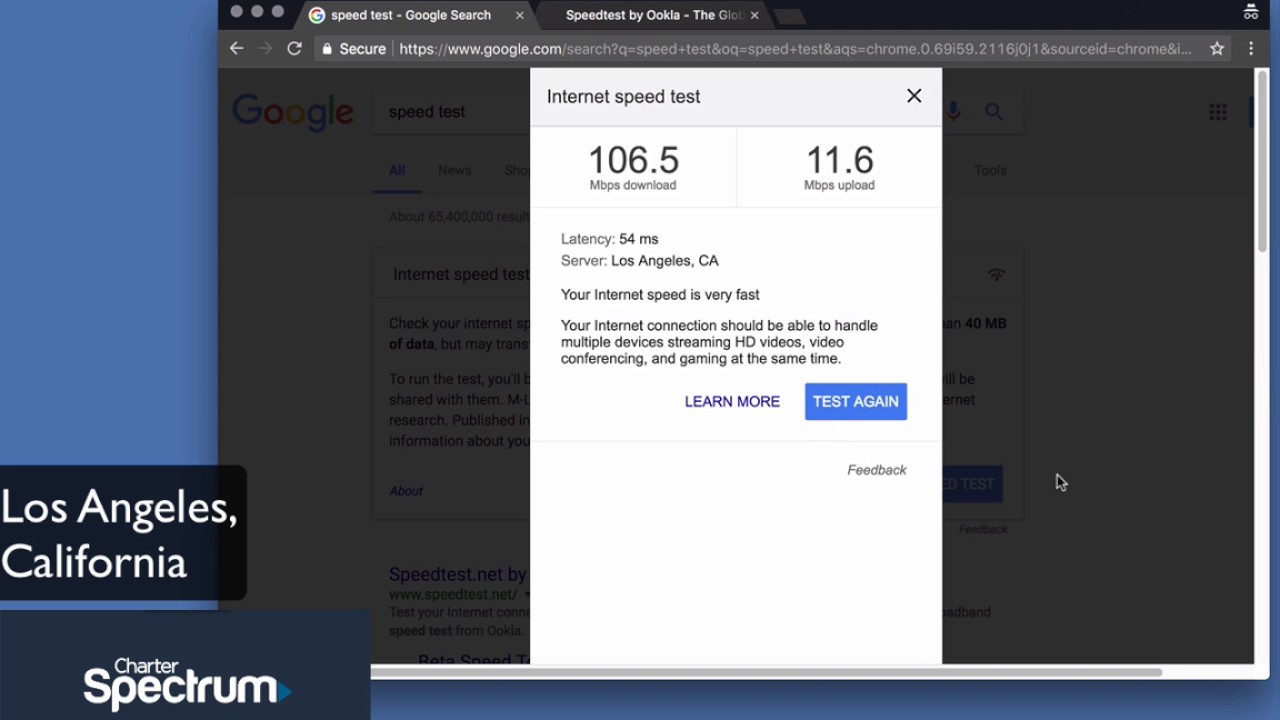1280x720 pixels.
Task: Open the Tools search option
Action: pyautogui.click(x=990, y=170)
